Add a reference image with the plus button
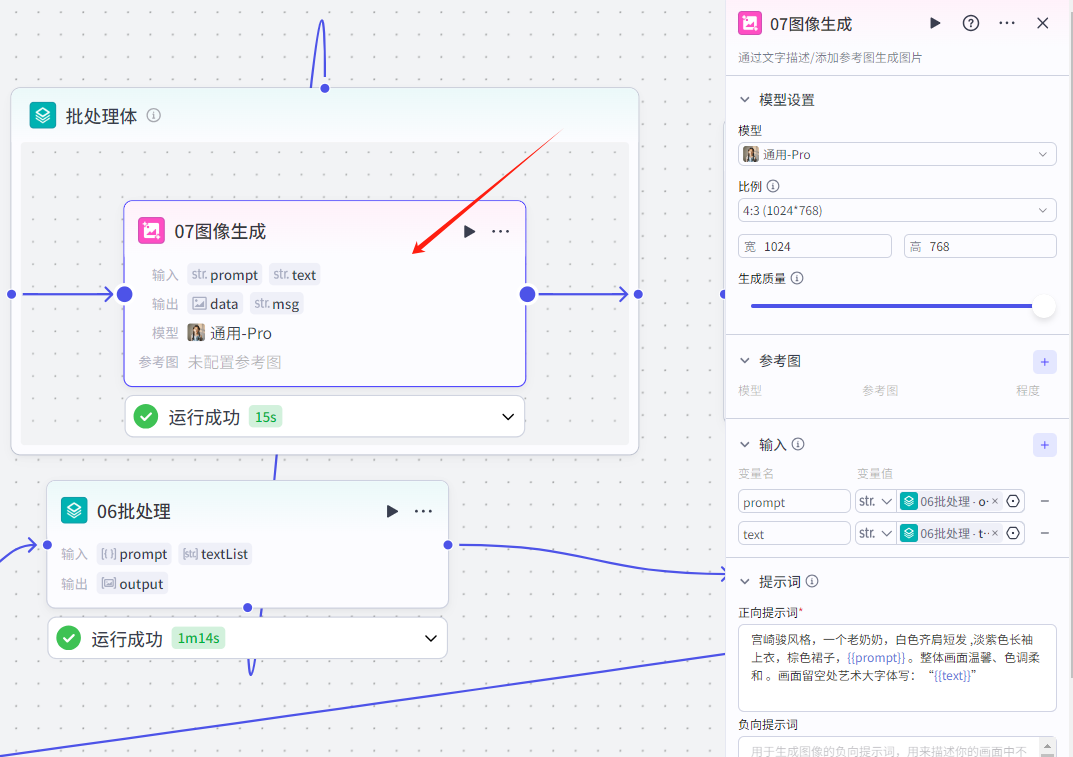Screen dimensions: 1073x757 point(1044,361)
